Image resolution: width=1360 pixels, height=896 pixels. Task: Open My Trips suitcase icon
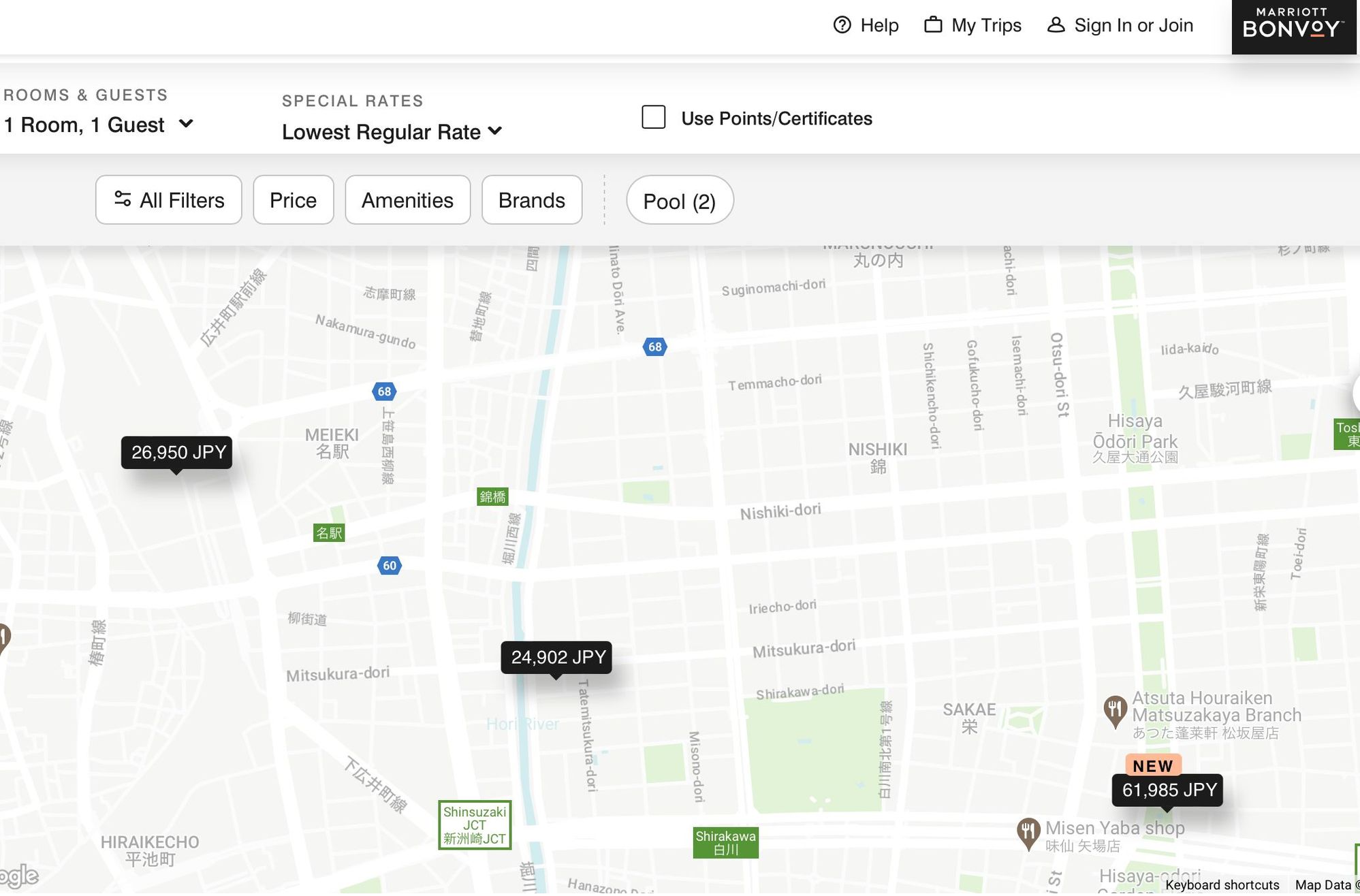click(933, 25)
